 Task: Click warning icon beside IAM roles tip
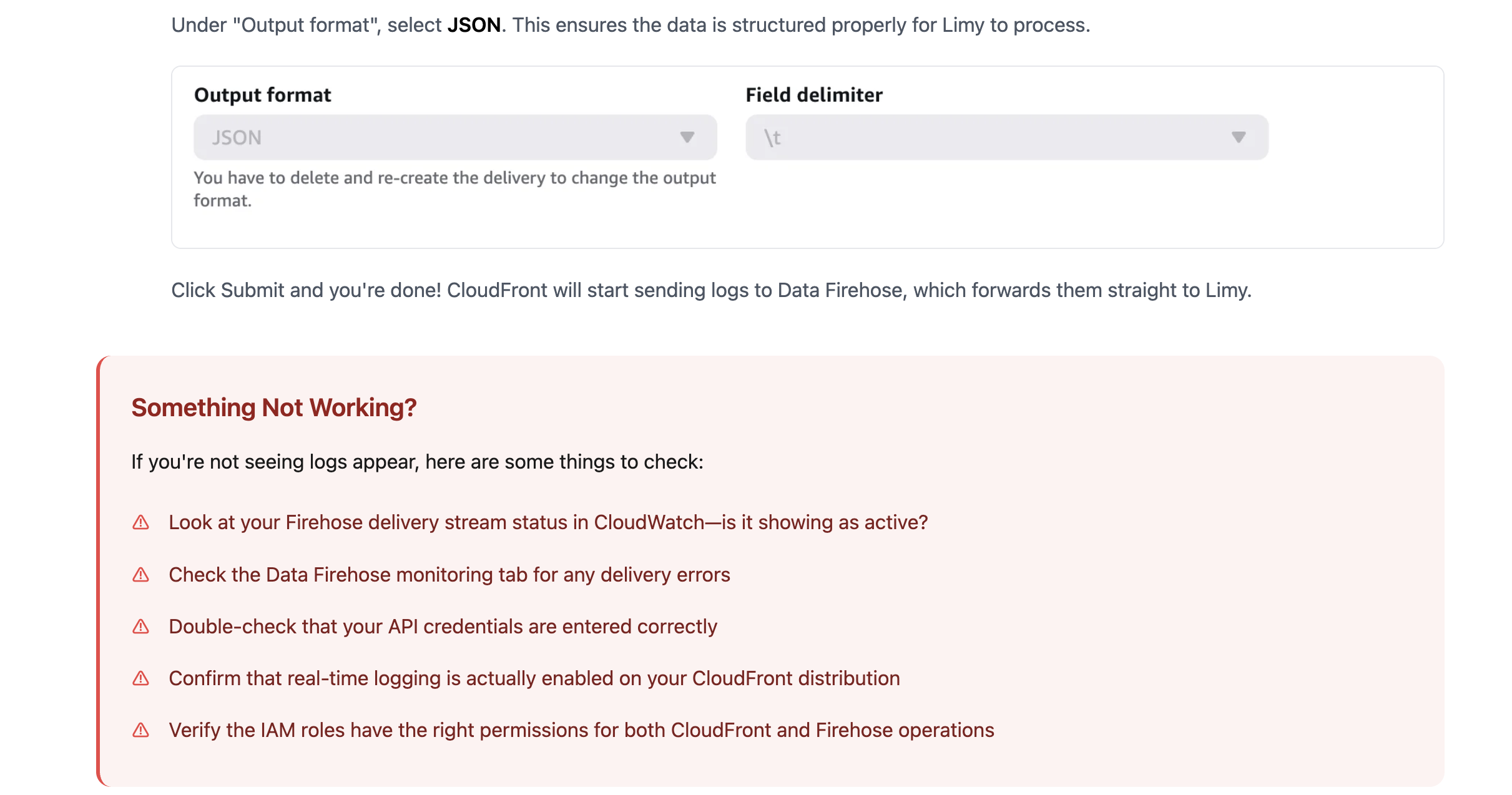pyautogui.click(x=141, y=730)
